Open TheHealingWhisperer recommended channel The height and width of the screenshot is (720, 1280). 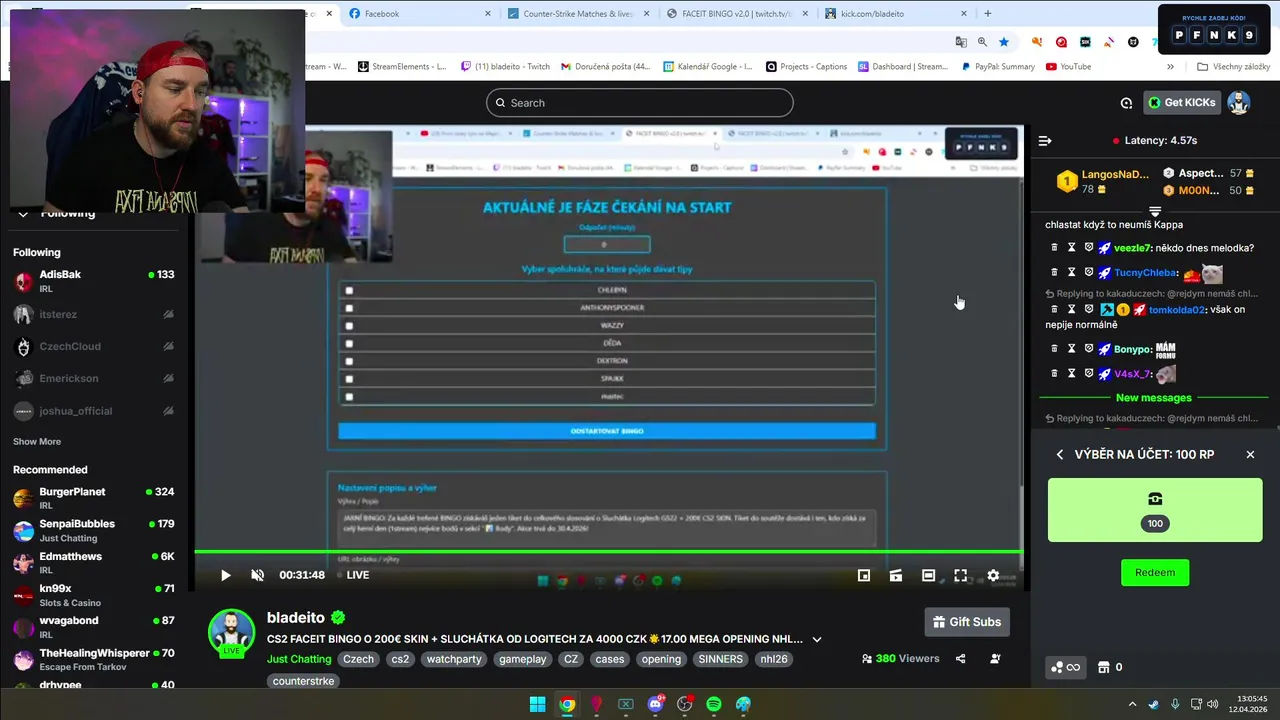[x=93, y=660]
